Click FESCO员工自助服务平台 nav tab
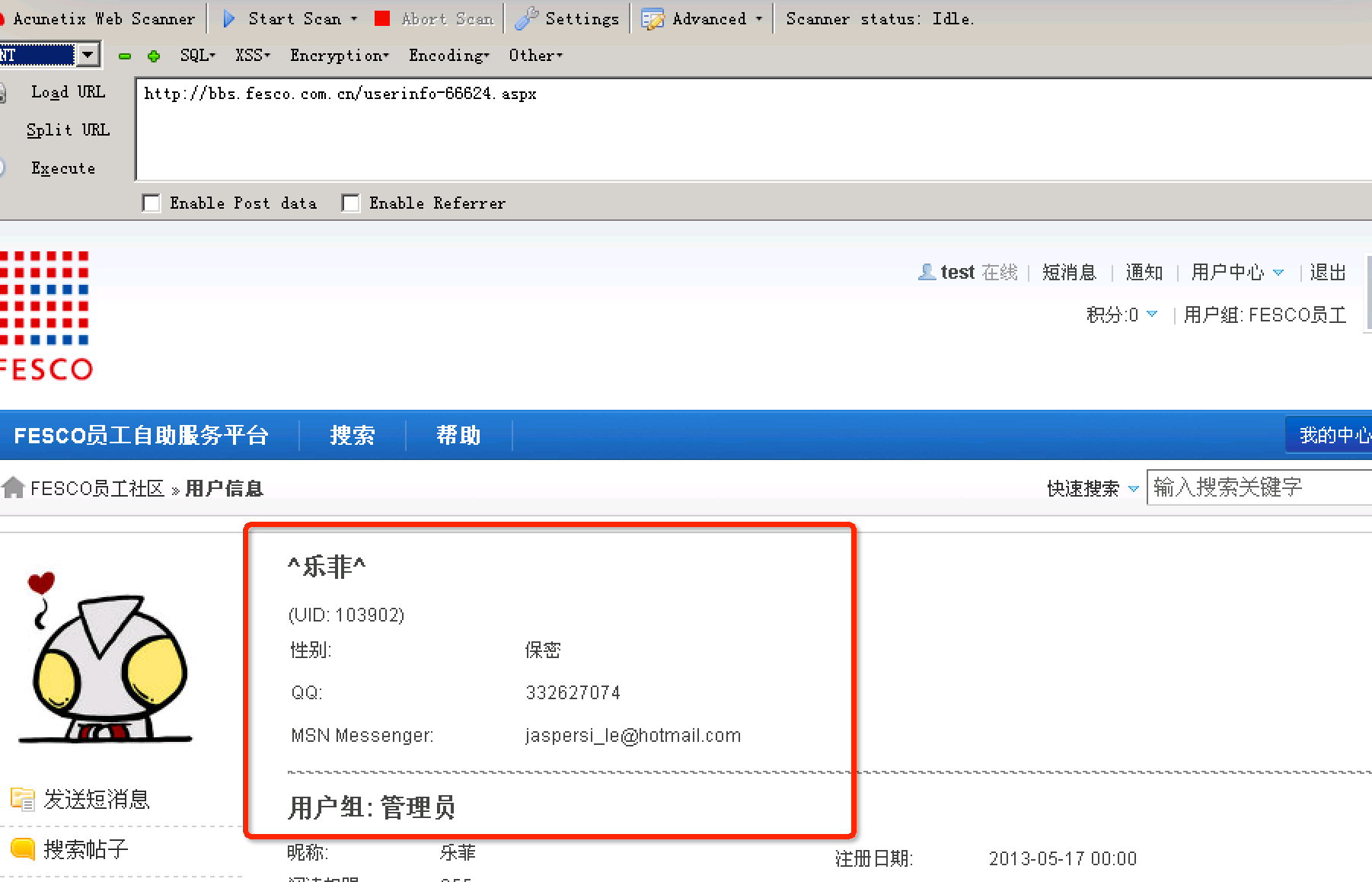The height and width of the screenshot is (882, 1372). 142,435
